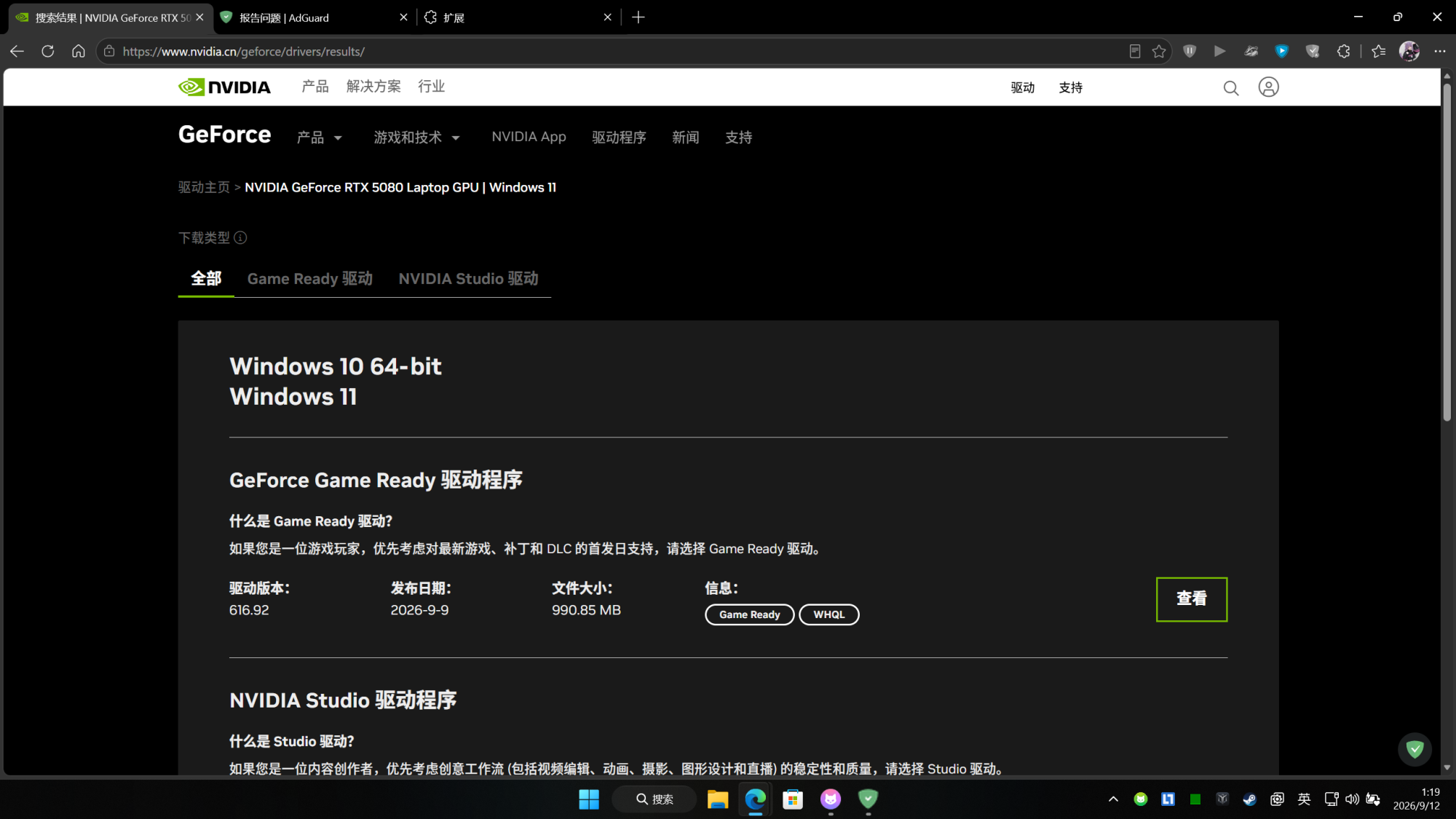
Task: Add this page to favorites star
Action: [1159, 51]
